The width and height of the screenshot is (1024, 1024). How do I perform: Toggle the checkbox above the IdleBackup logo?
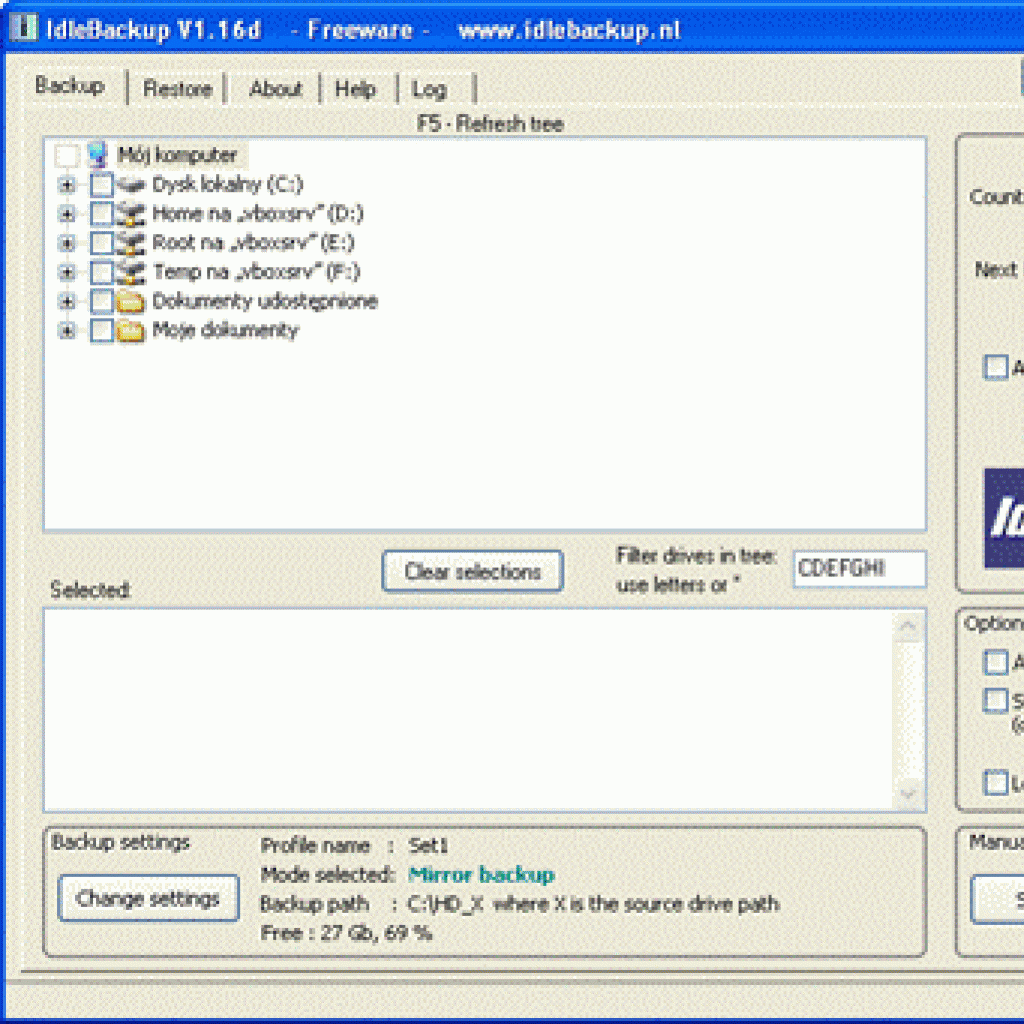point(996,367)
